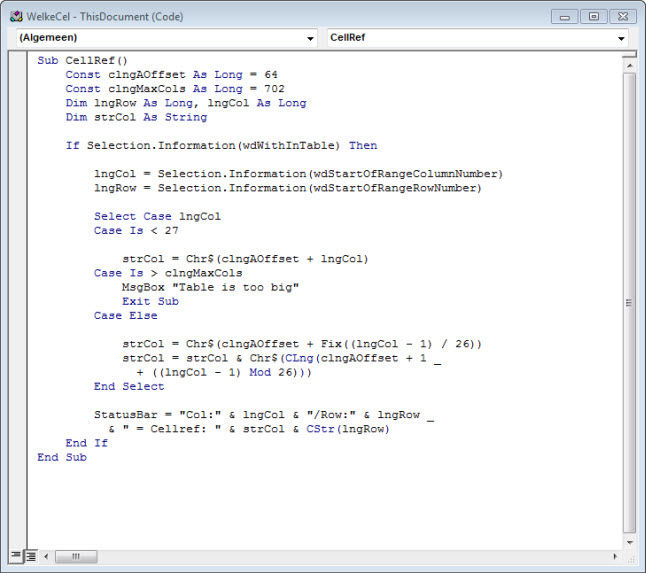Click the 'Mod 26)))' continuation line
646x573 pixels.
(x=224, y=373)
